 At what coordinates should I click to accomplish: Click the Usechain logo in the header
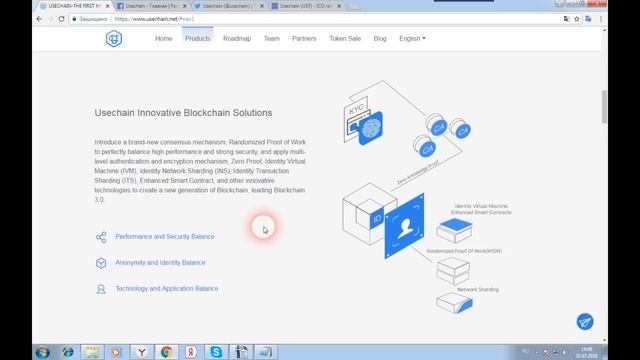pos(114,39)
